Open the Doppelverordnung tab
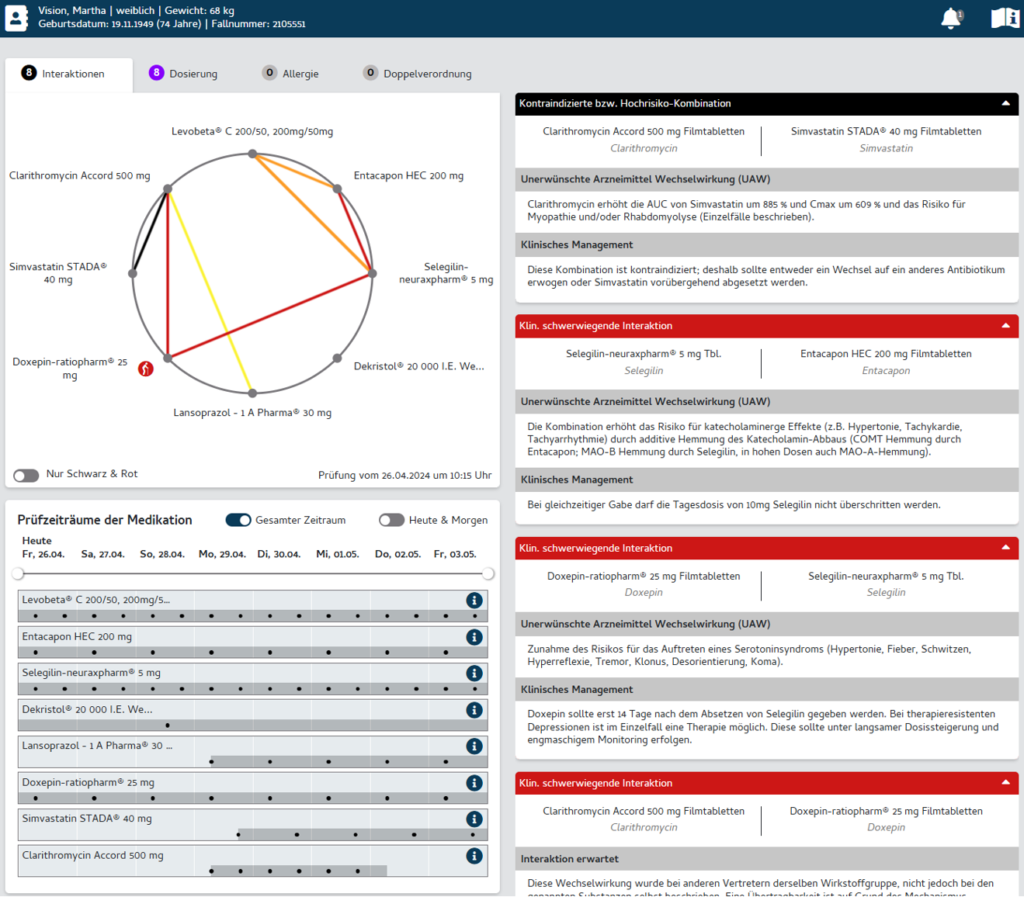1024x897 pixels. 417,74
